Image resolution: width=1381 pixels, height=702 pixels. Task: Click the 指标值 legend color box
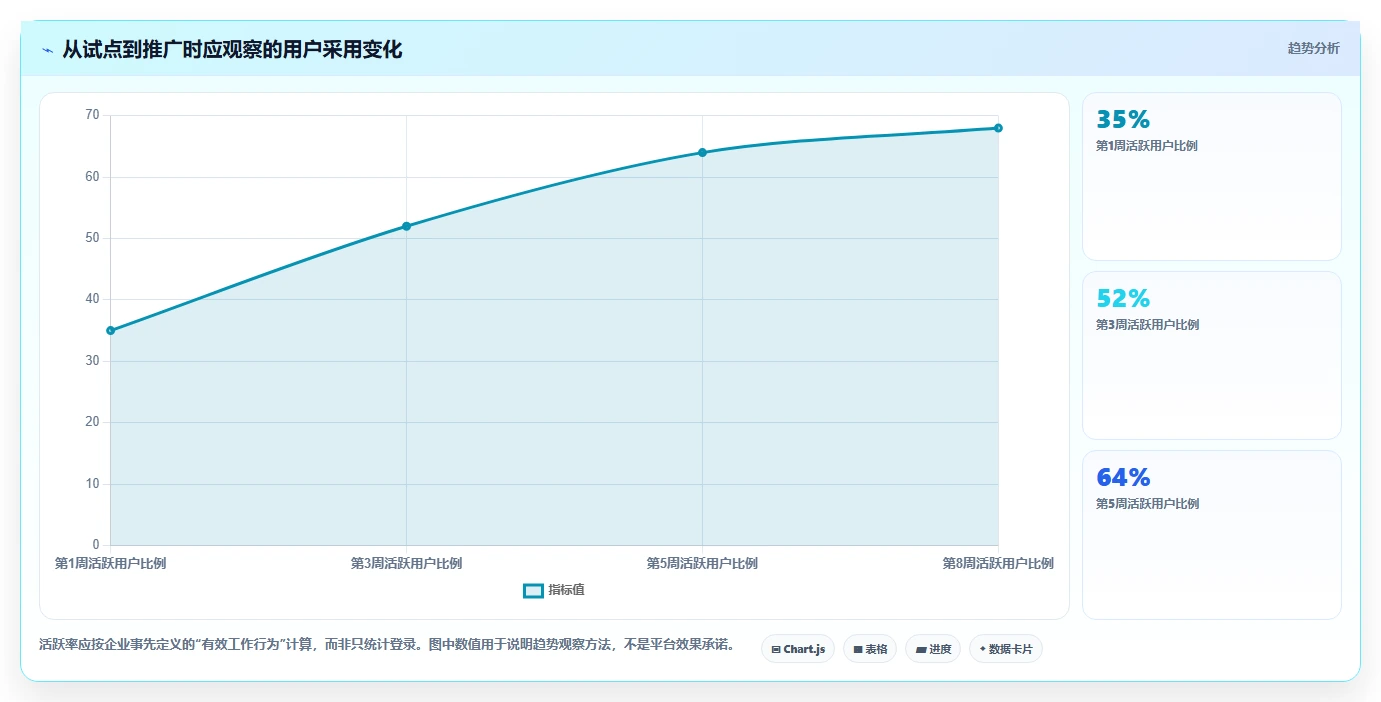533,591
